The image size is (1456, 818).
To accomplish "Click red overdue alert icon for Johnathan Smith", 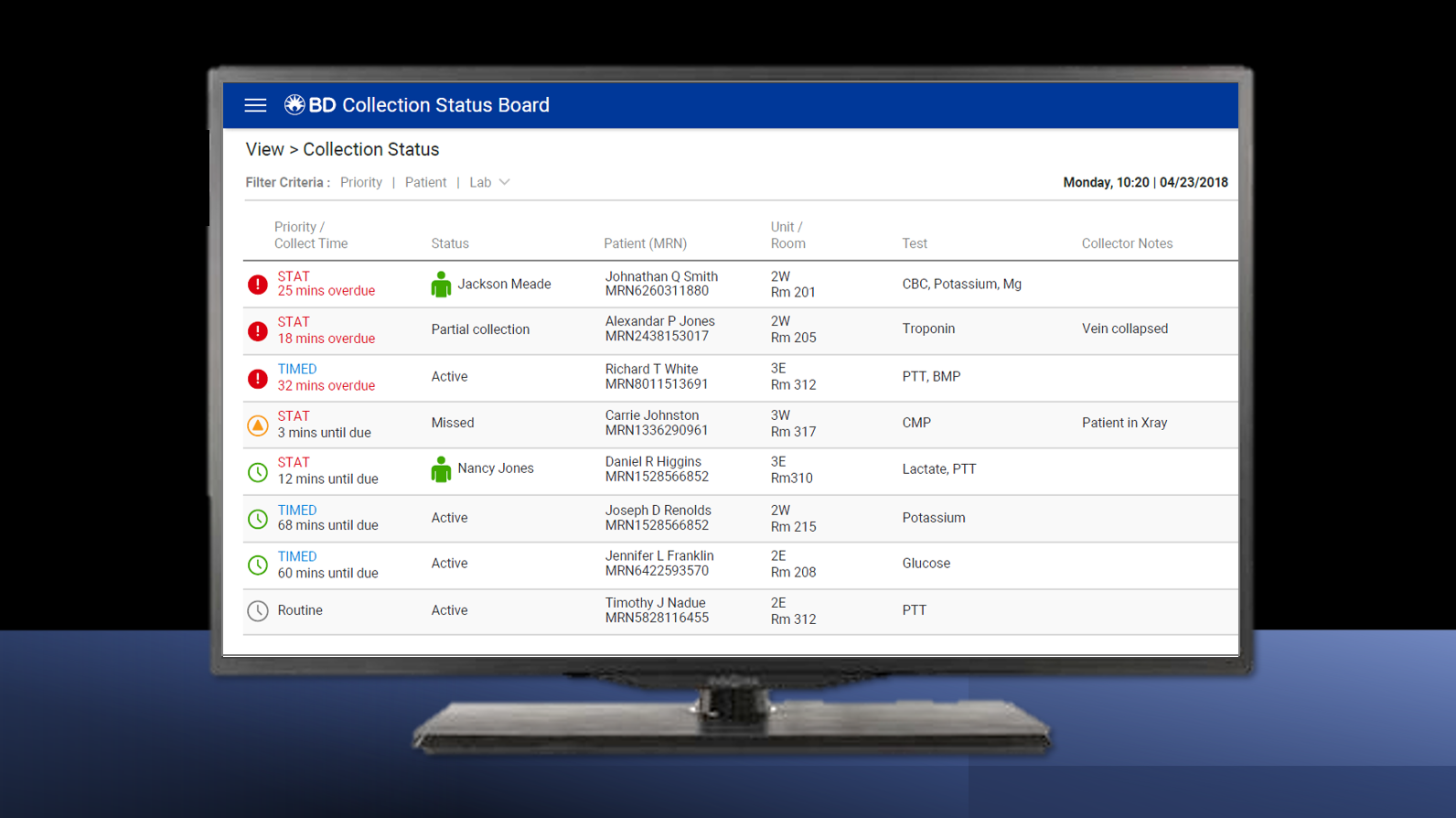I will [258, 285].
